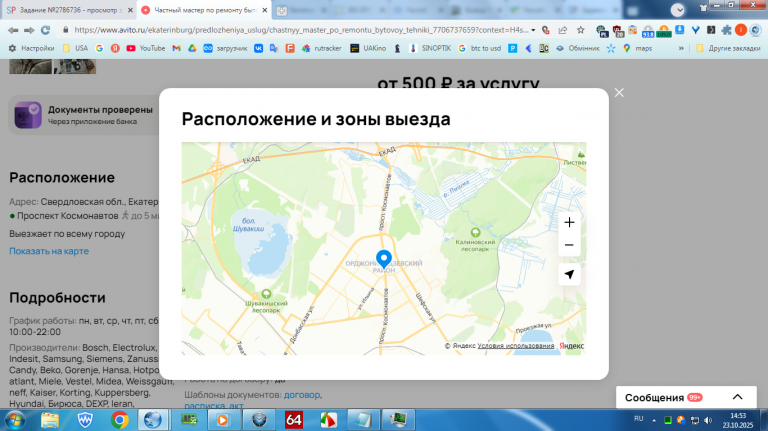The image size is (768, 431).
Task: Select 'Частный мастер по ремонту' browser tab
Action: point(205,10)
